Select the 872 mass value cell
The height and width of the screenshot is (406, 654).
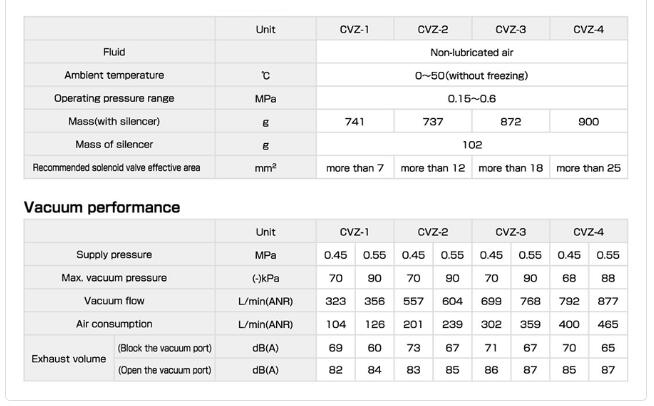coord(510,122)
